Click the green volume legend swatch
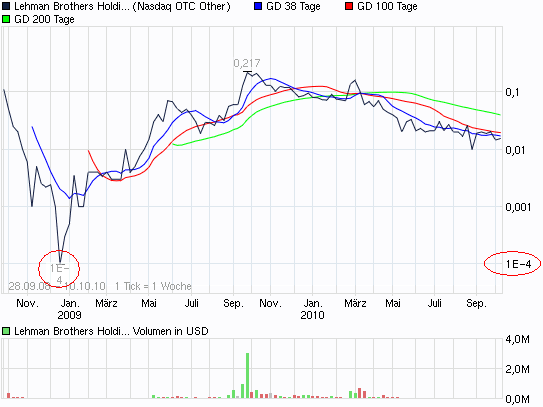This screenshot has height=407, width=543. [x=6, y=331]
